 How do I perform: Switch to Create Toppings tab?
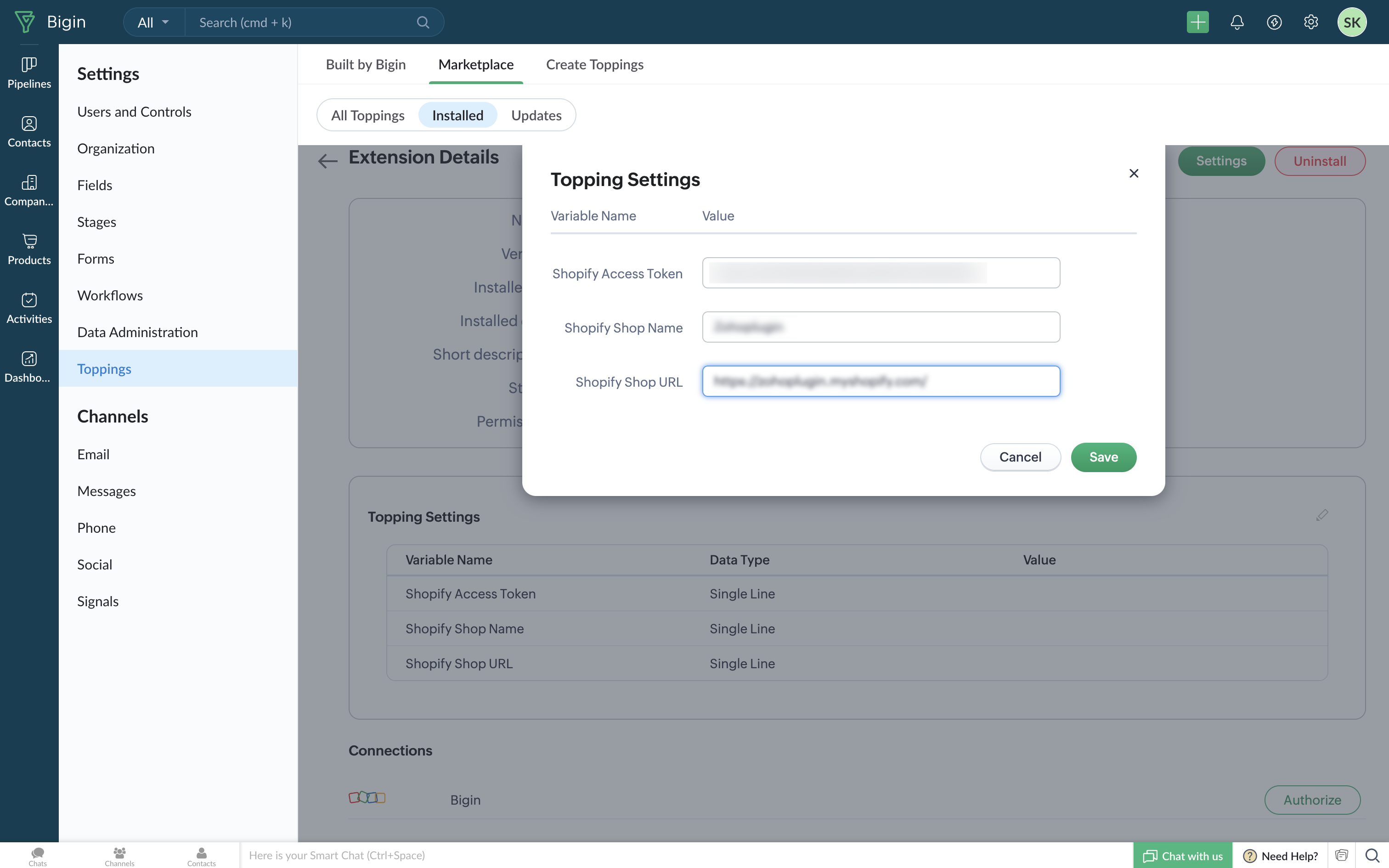pos(594,64)
